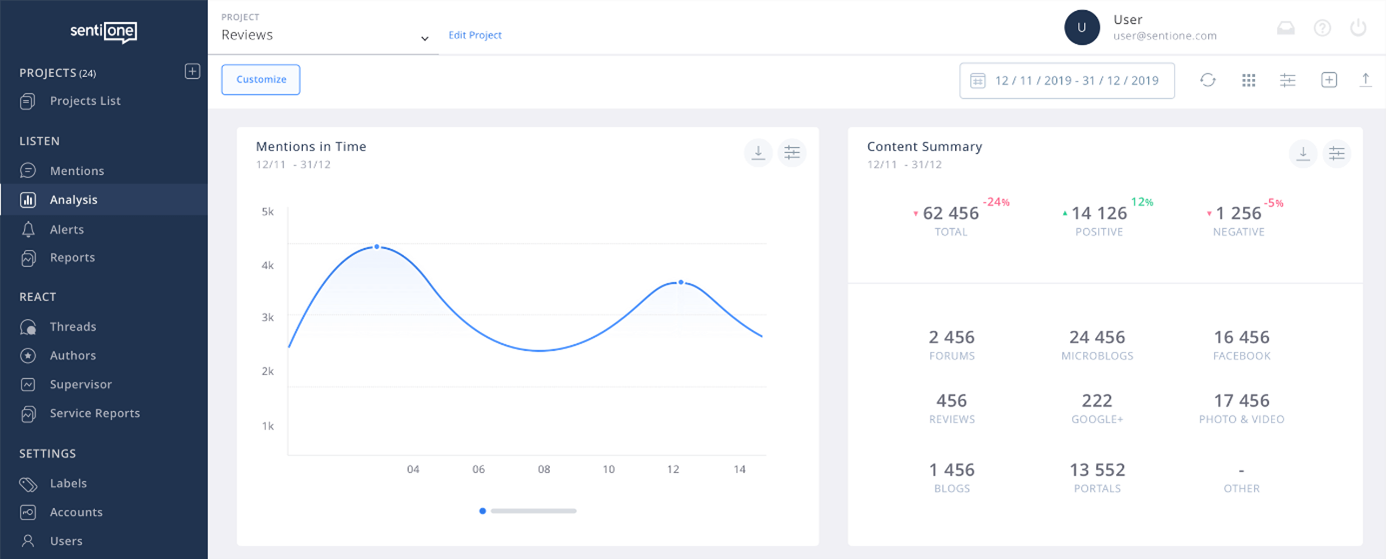This screenshot has height=559, width=1386.
Task: Click the peak data point on chart
Action: pos(376,246)
